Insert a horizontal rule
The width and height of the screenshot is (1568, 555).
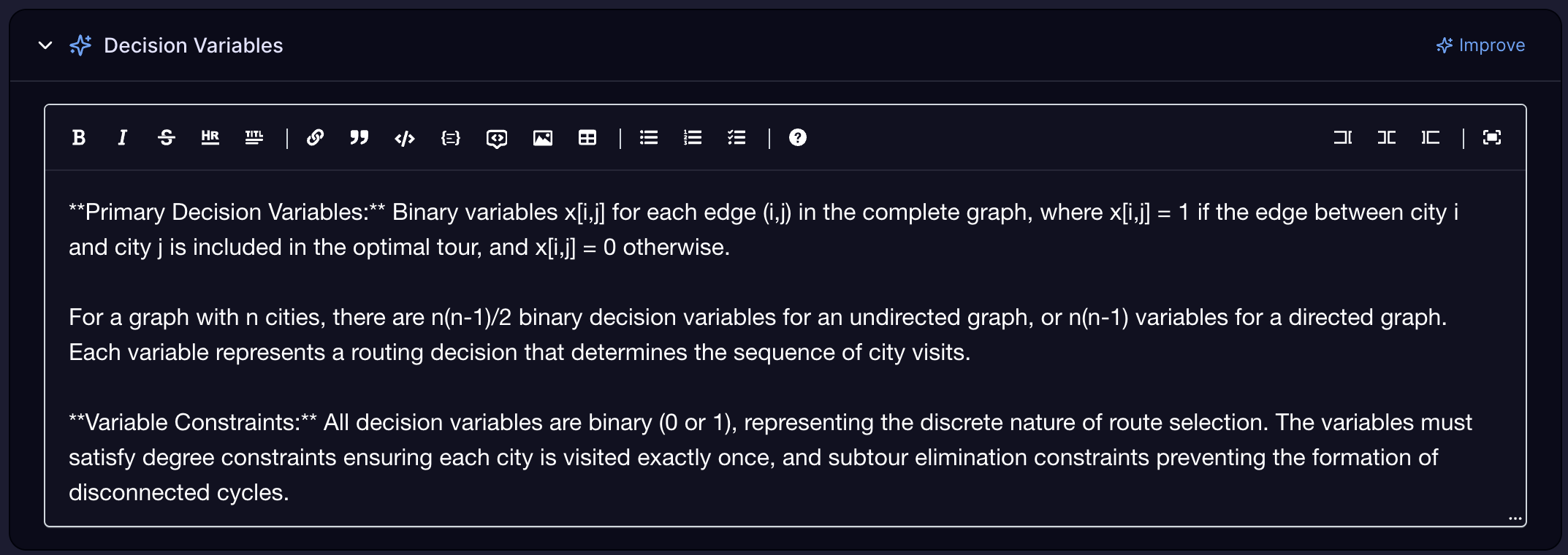pyautogui.click(x=210, y=138)
